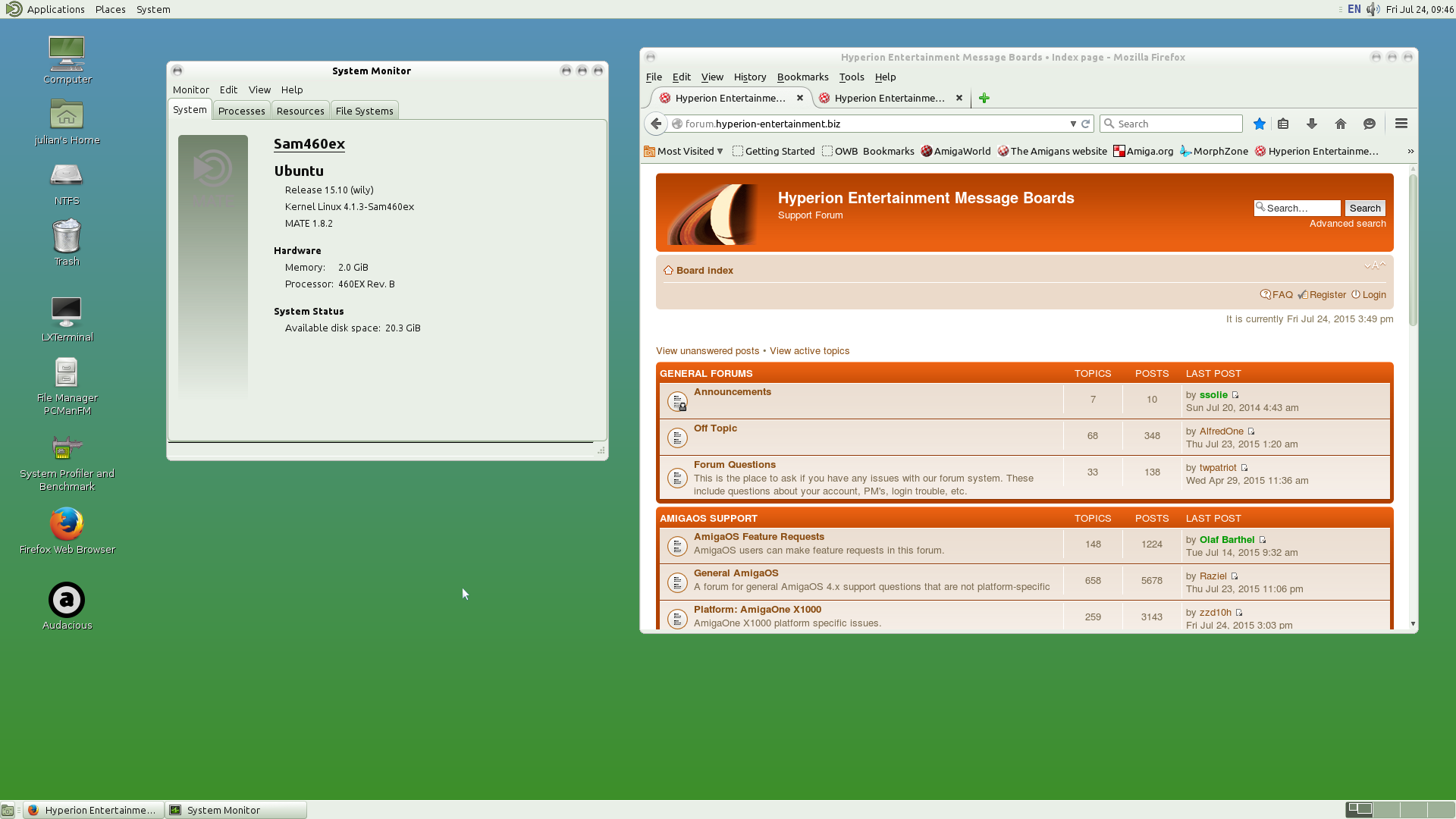
Task: Open the Firefox downloads arrow icon
Action: click(1312, 124)
